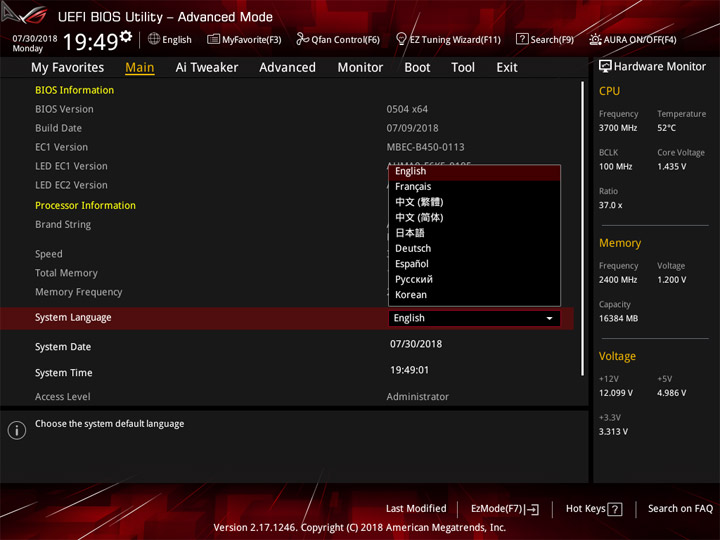This screenshot has height=540, width=720.
Task: Open Qfan Control fan icon
Action: pos(302,39)
